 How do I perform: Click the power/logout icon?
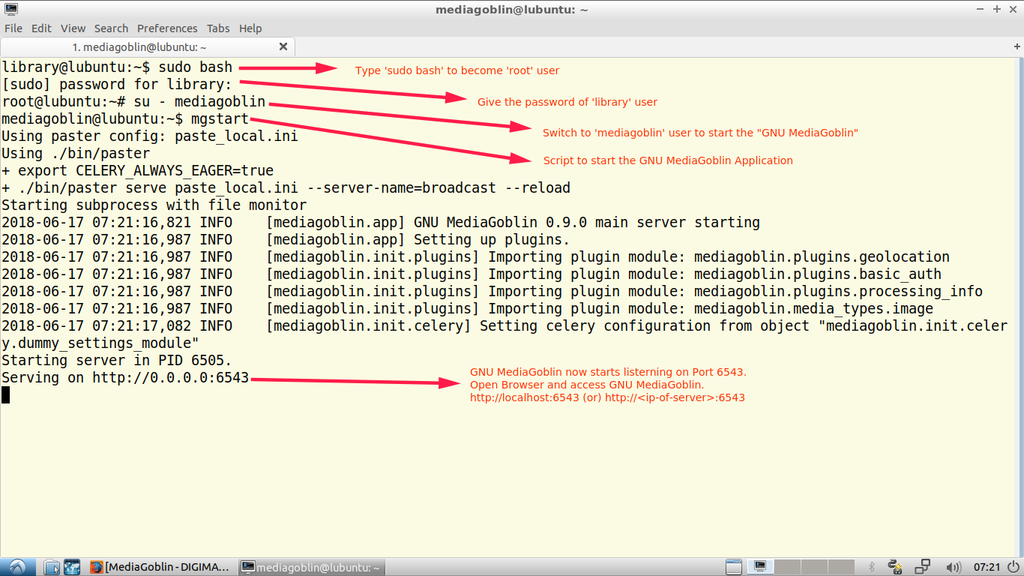pyautogui.click(x=1011, y=567)
